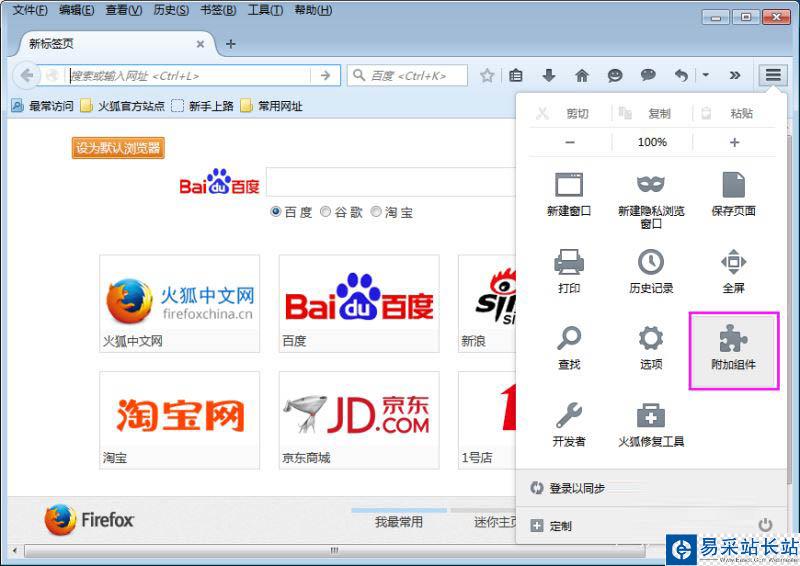This screenshot has width=800, height=566.
Task: Open a new tab with plus button
Action: 231,44
